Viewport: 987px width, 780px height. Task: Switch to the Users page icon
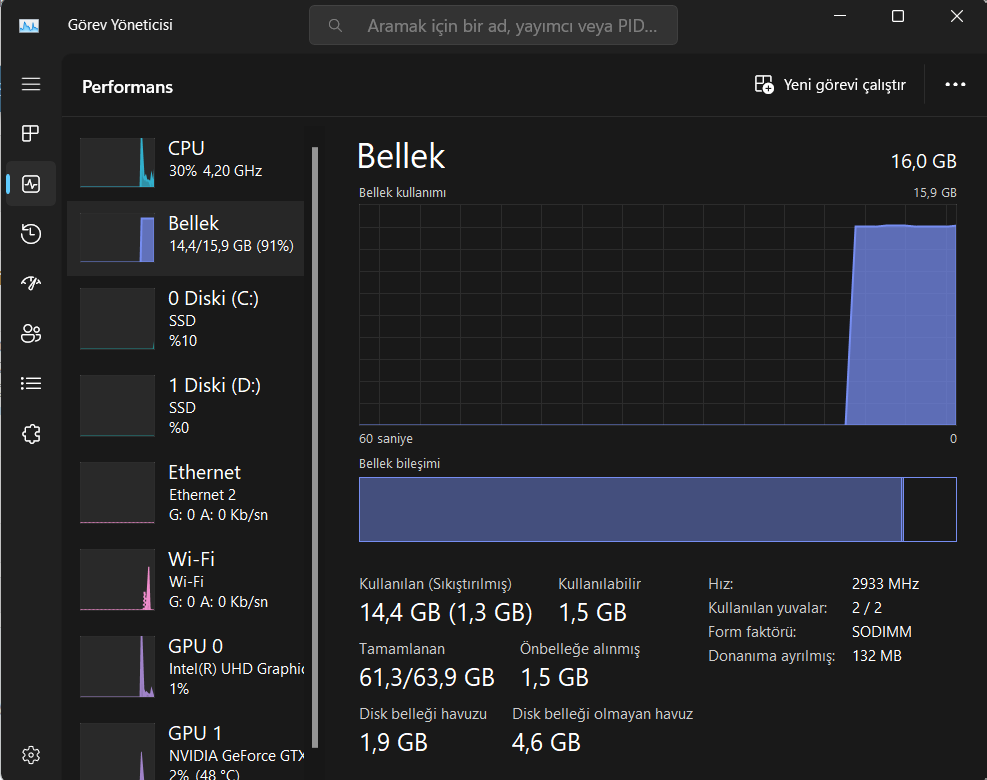[31, 333]
